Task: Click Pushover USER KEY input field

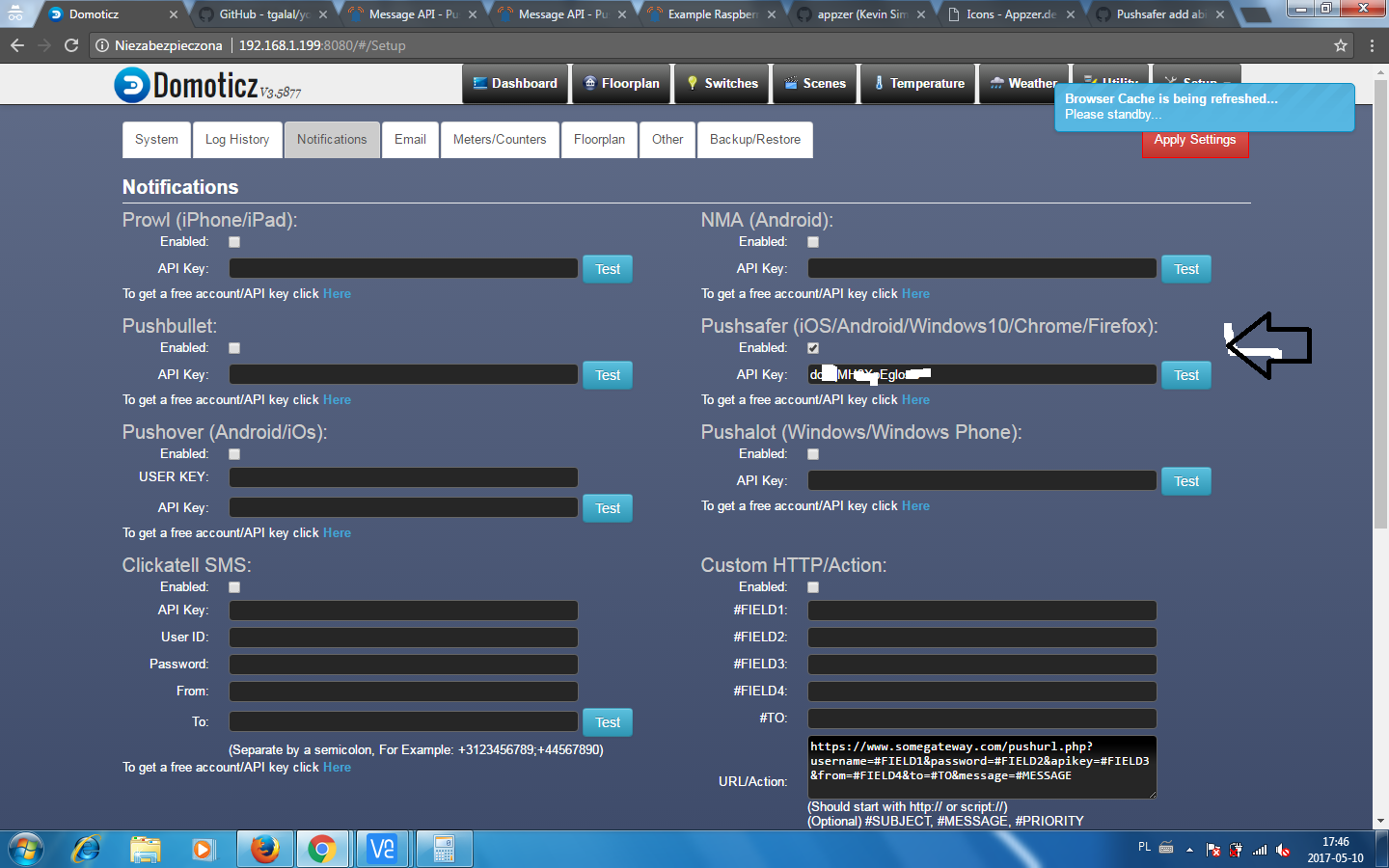Action: [x=403, y=477]
